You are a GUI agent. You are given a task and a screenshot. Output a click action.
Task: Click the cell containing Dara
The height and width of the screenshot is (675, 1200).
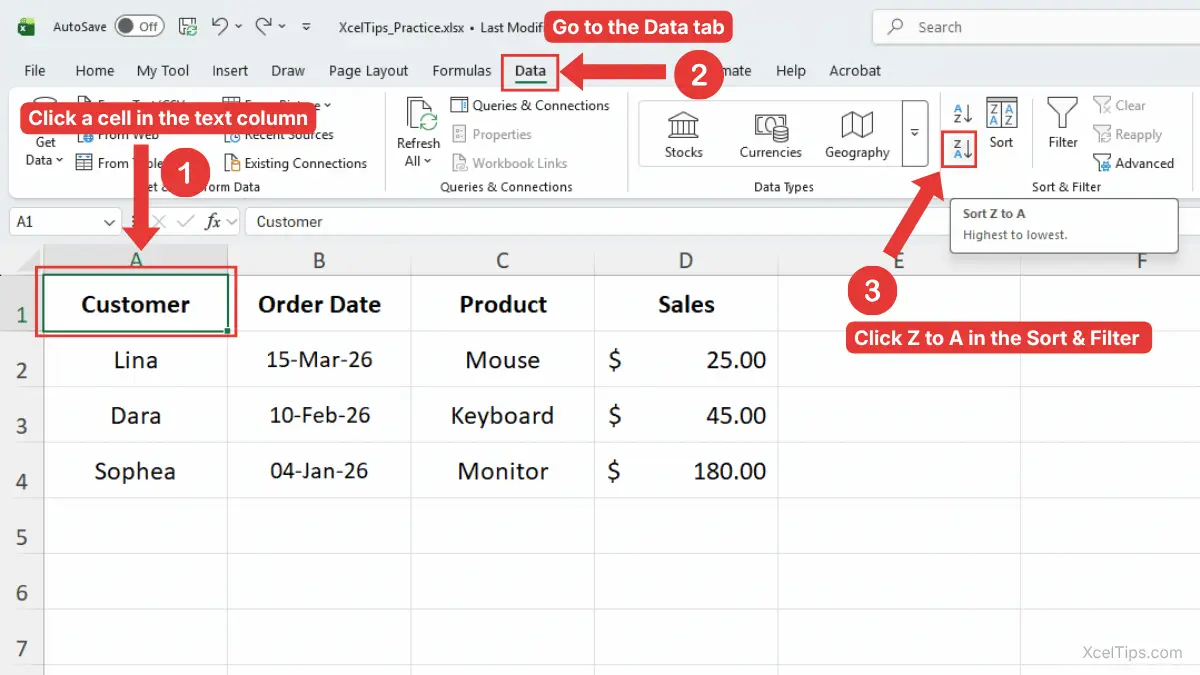click(136, 415)
